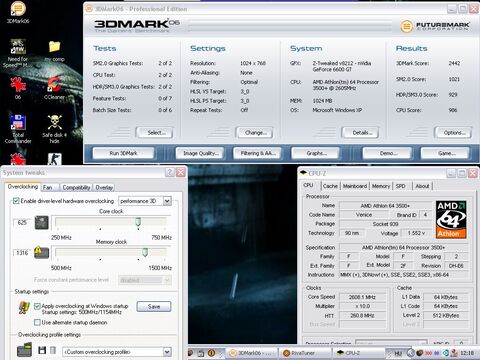Click the teal circular tray icon
The width and height of the screenshot is (480, 360).
point(446,353)
